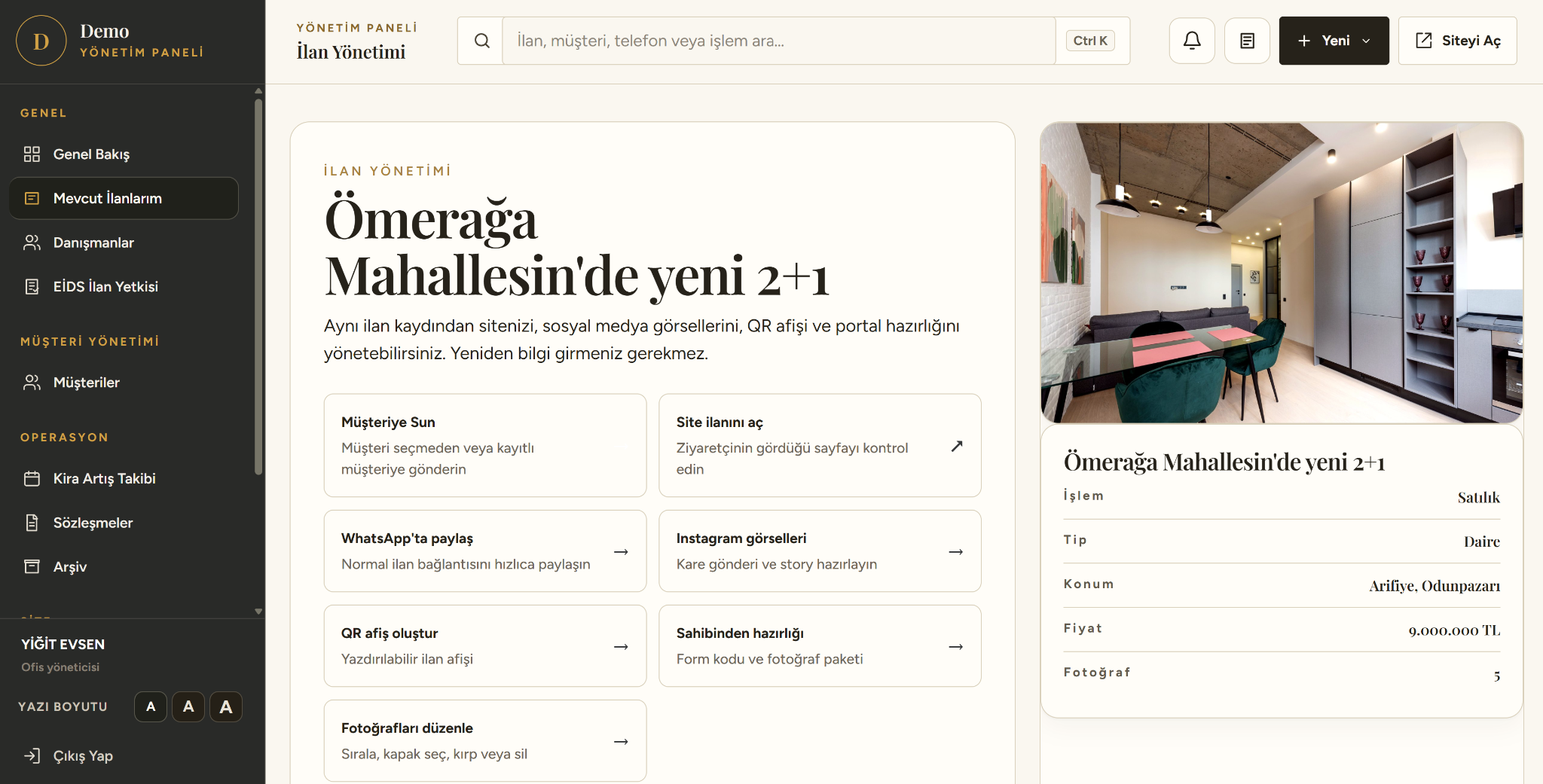1543x784 pixels.
Task: Click the Kira Artış Takibi calendar icon
Action: click(x=32, y=479)
